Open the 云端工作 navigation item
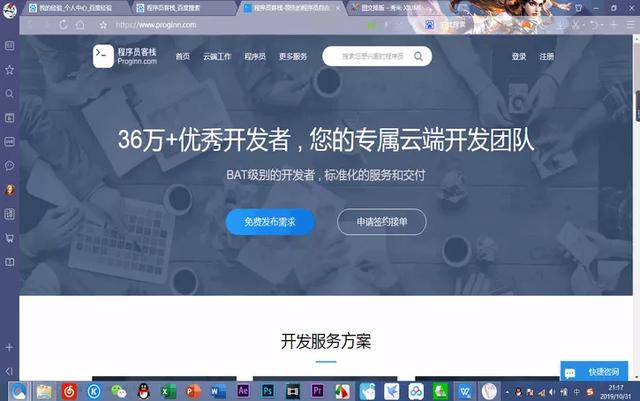Viewport: 640px width, 401px height. click(217, 56)
